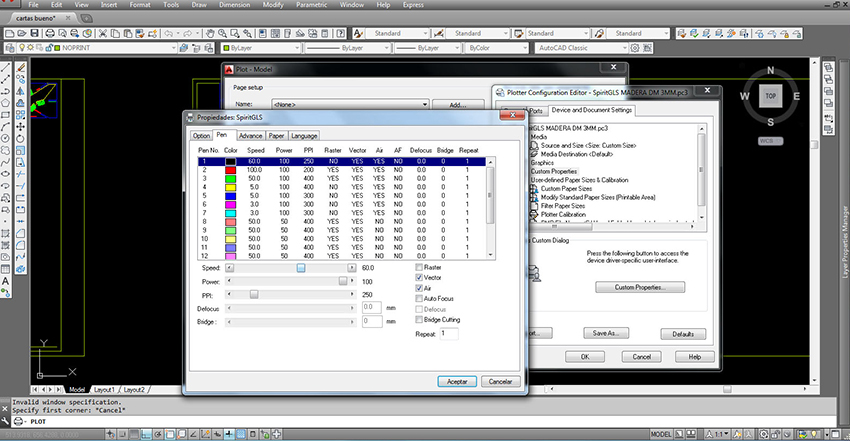Open the ByLayer color dropdown
The width and height of the screenshot is (850, 441).
297,48
